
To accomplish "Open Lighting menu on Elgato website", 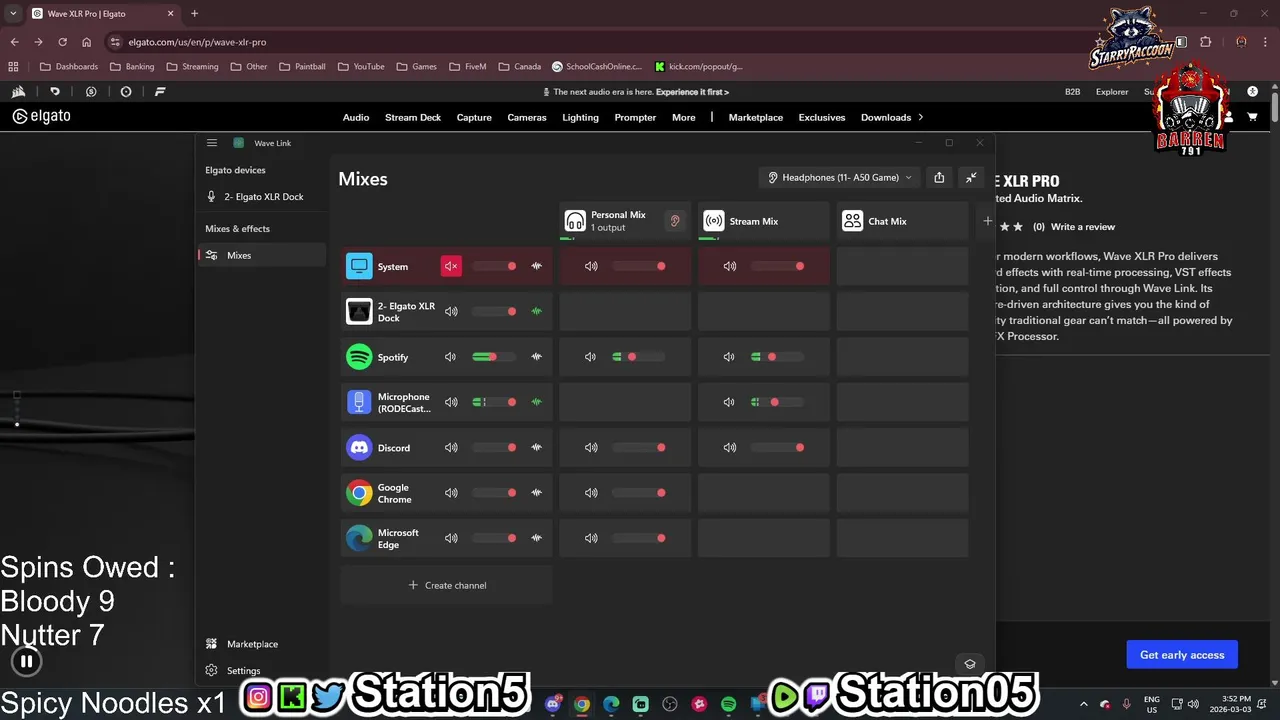I will (580, 117).
